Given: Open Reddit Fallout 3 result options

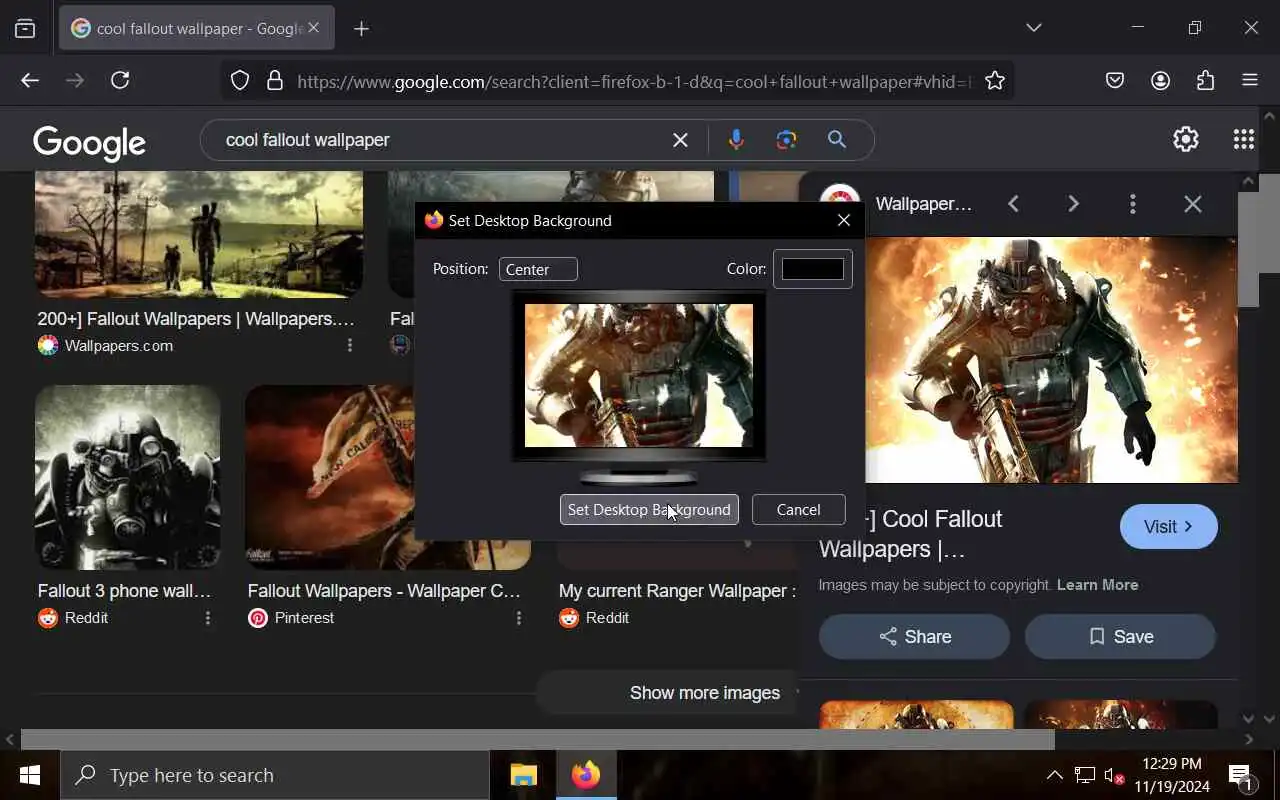Looking at the screenshot, I should 208,618.
